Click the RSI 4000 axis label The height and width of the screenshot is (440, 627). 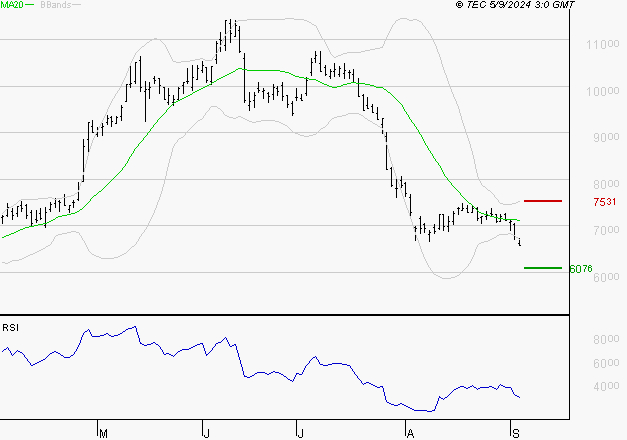606,386
